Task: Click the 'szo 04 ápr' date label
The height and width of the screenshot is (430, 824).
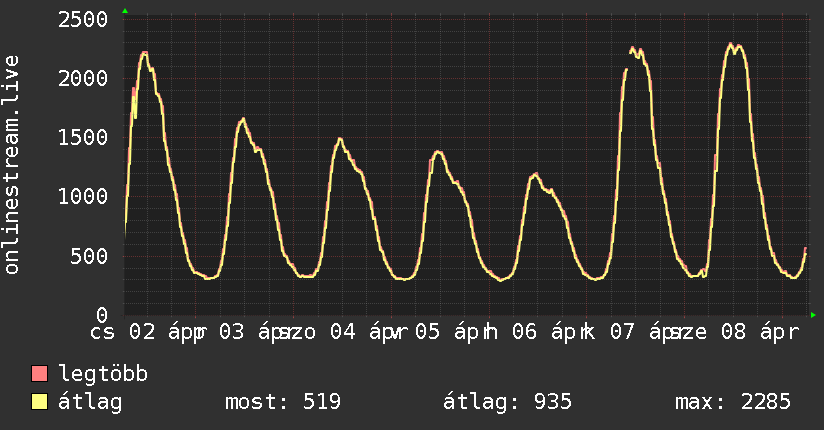Action: (x=338, y=332)
